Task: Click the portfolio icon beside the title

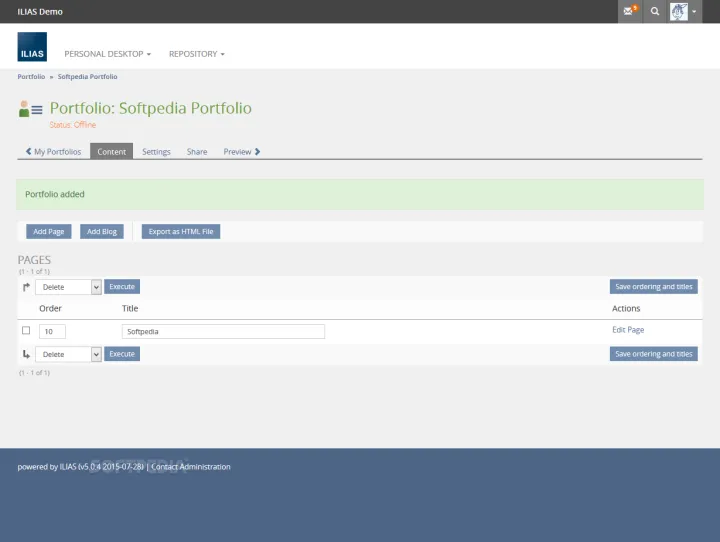Action: (x=30, y=109)
